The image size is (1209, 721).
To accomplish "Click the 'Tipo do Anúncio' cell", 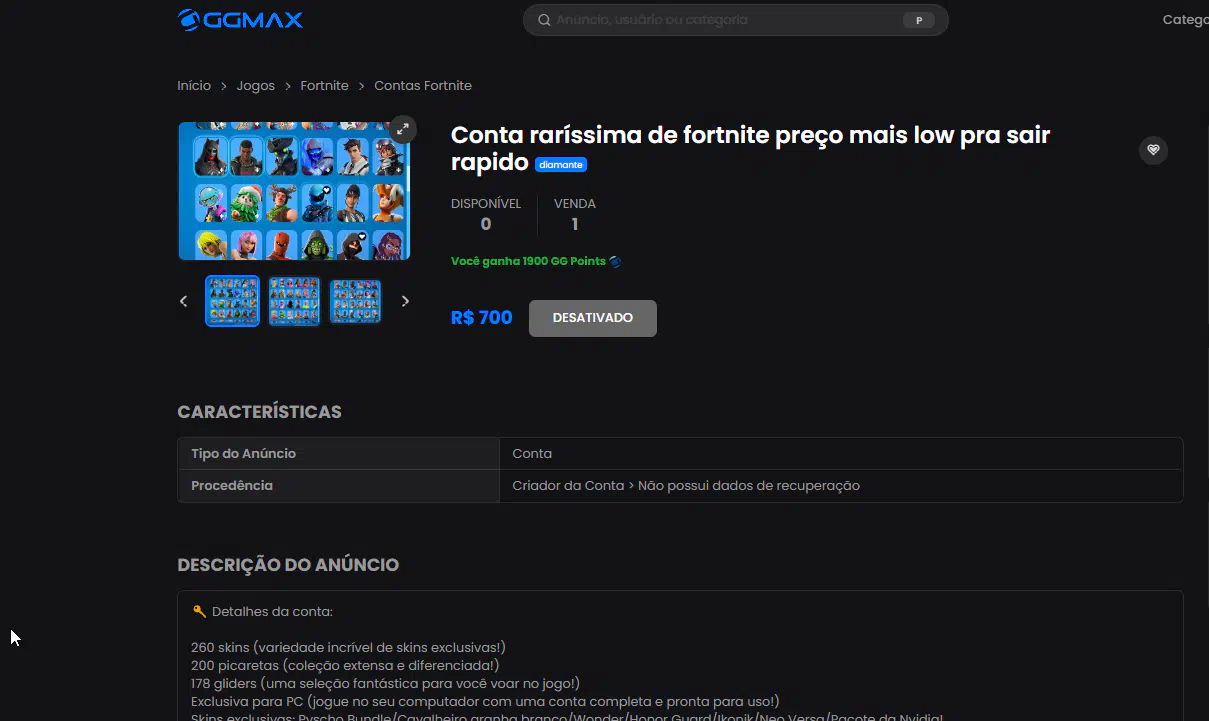I will 339,454.
